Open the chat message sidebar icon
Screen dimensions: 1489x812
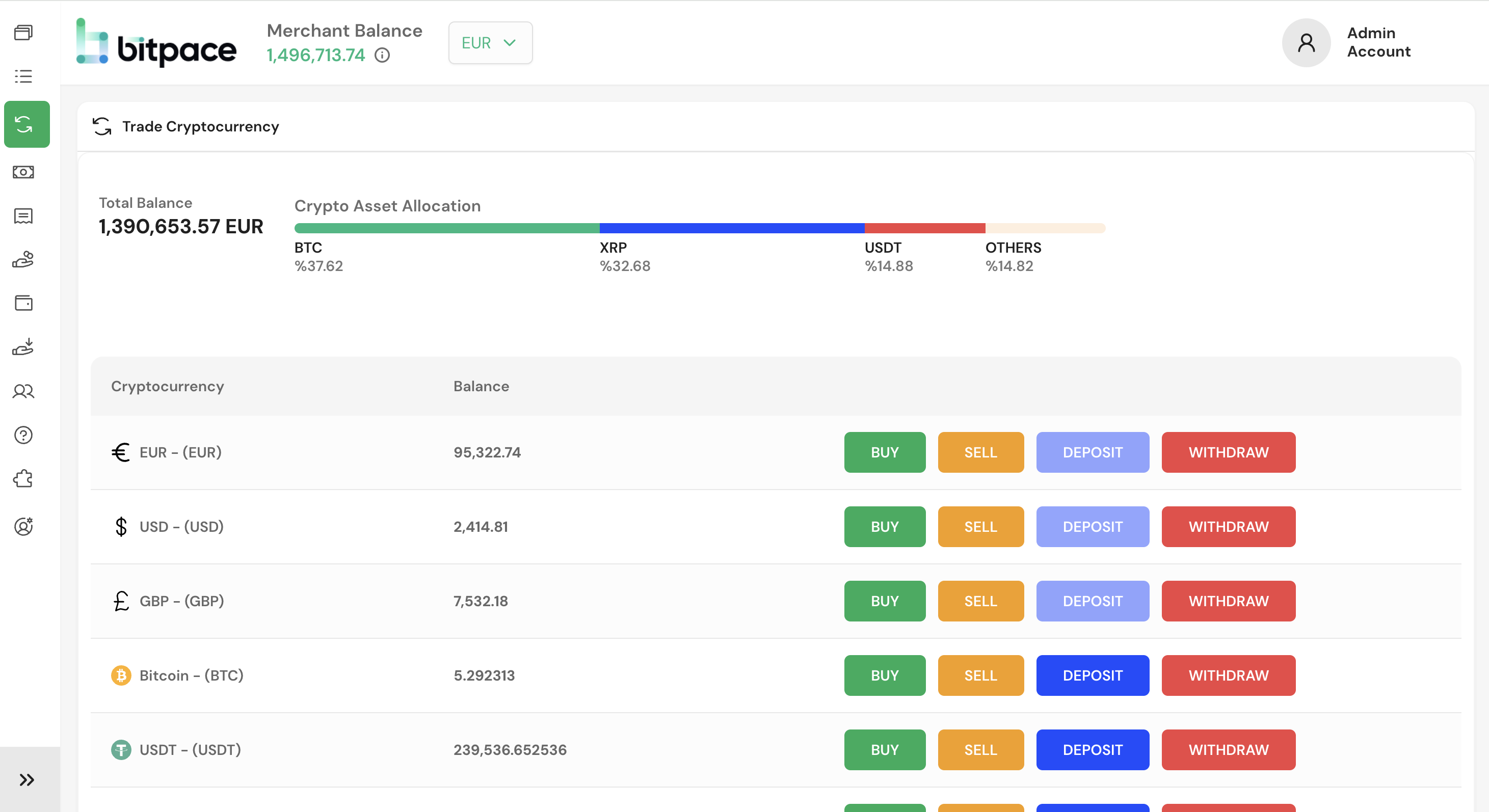click(x=24, y=216)
